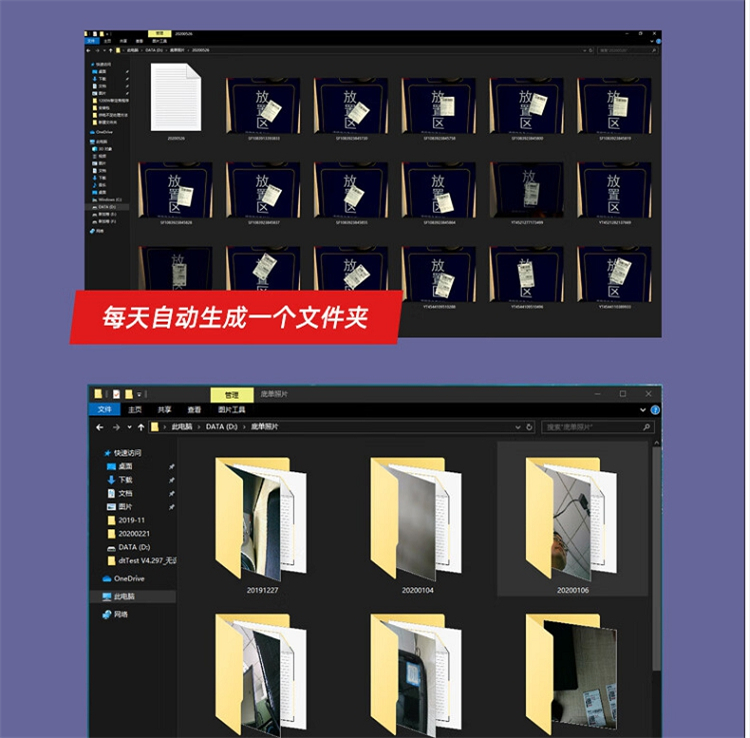Open the 20200104 folder
This screenshot has height=738, width=750.
[417, 522]
